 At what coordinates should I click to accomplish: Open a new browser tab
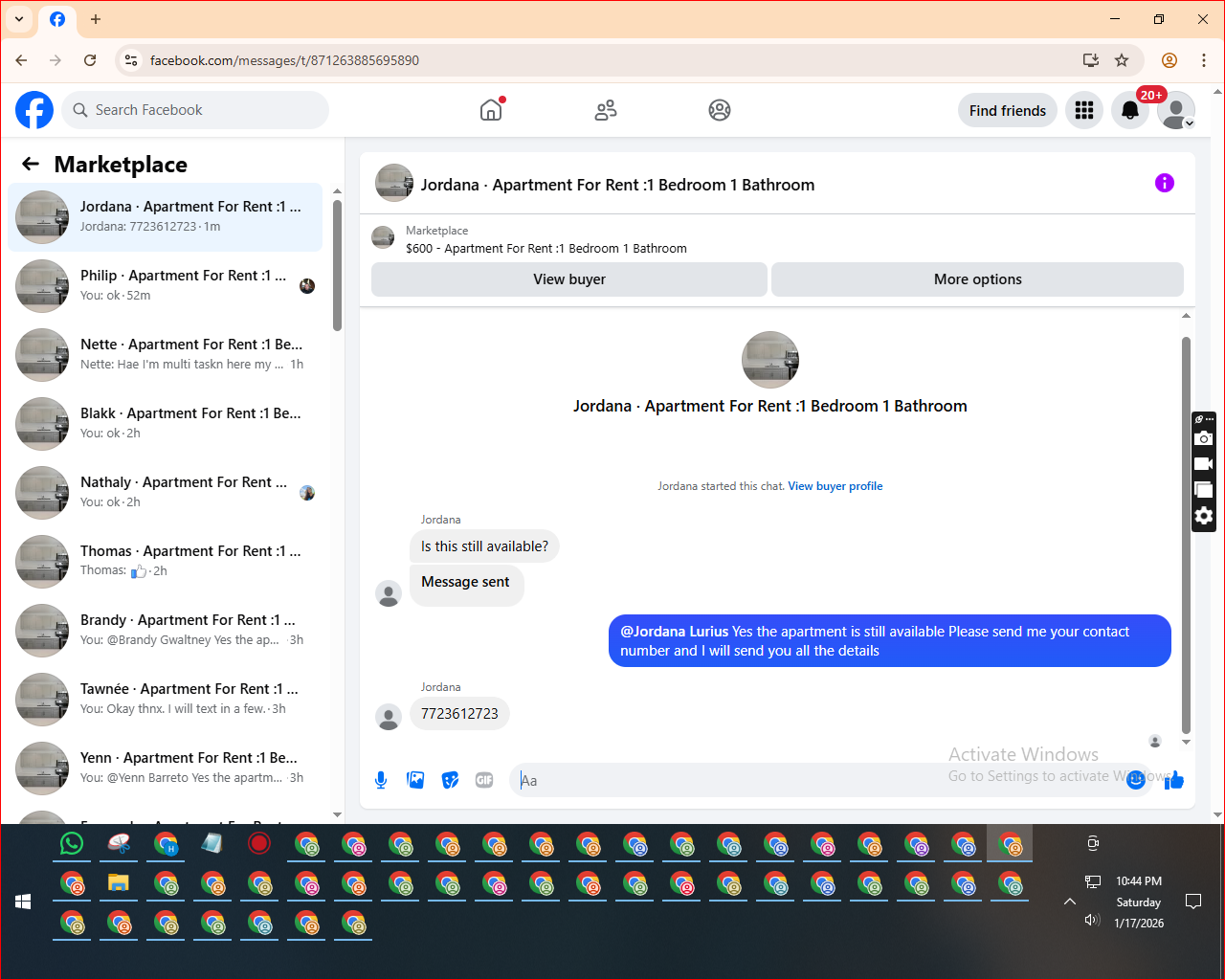pyautogui.click(x=96, y=19)
